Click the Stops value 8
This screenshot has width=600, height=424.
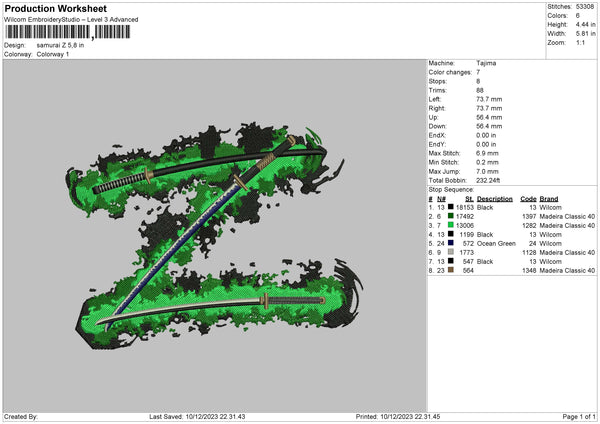(478, 82)
